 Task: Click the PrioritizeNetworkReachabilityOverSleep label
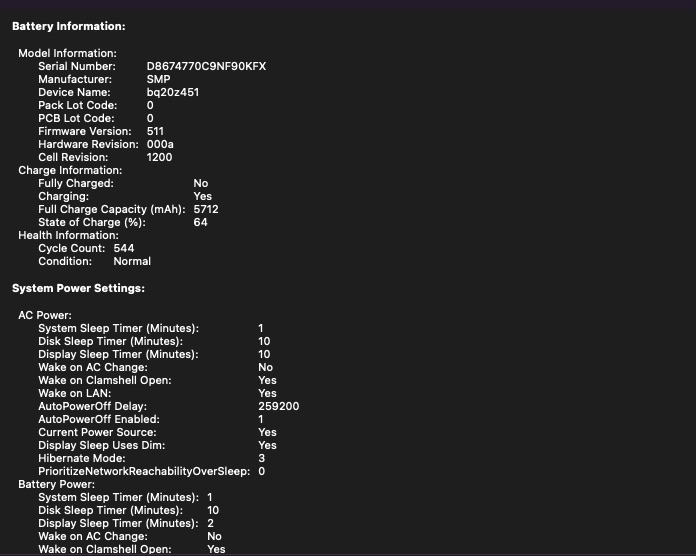[x=144, y=471]
